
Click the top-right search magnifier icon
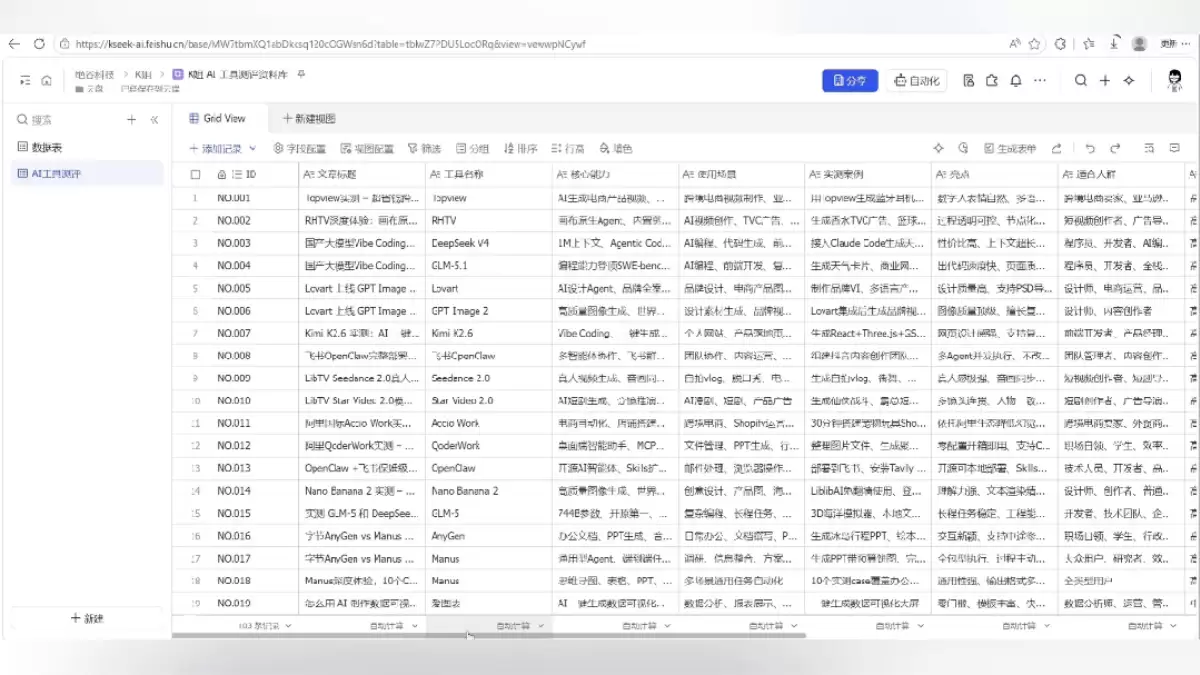tap(1081, 81)
